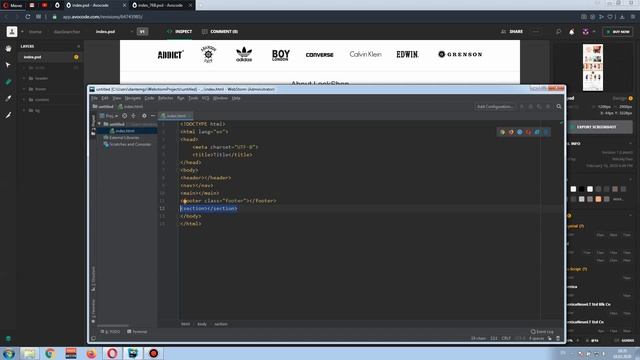Open WebStorm Search Everywhere magnifier
Screen dimensions: 640x360
click(x=559, y=107)
